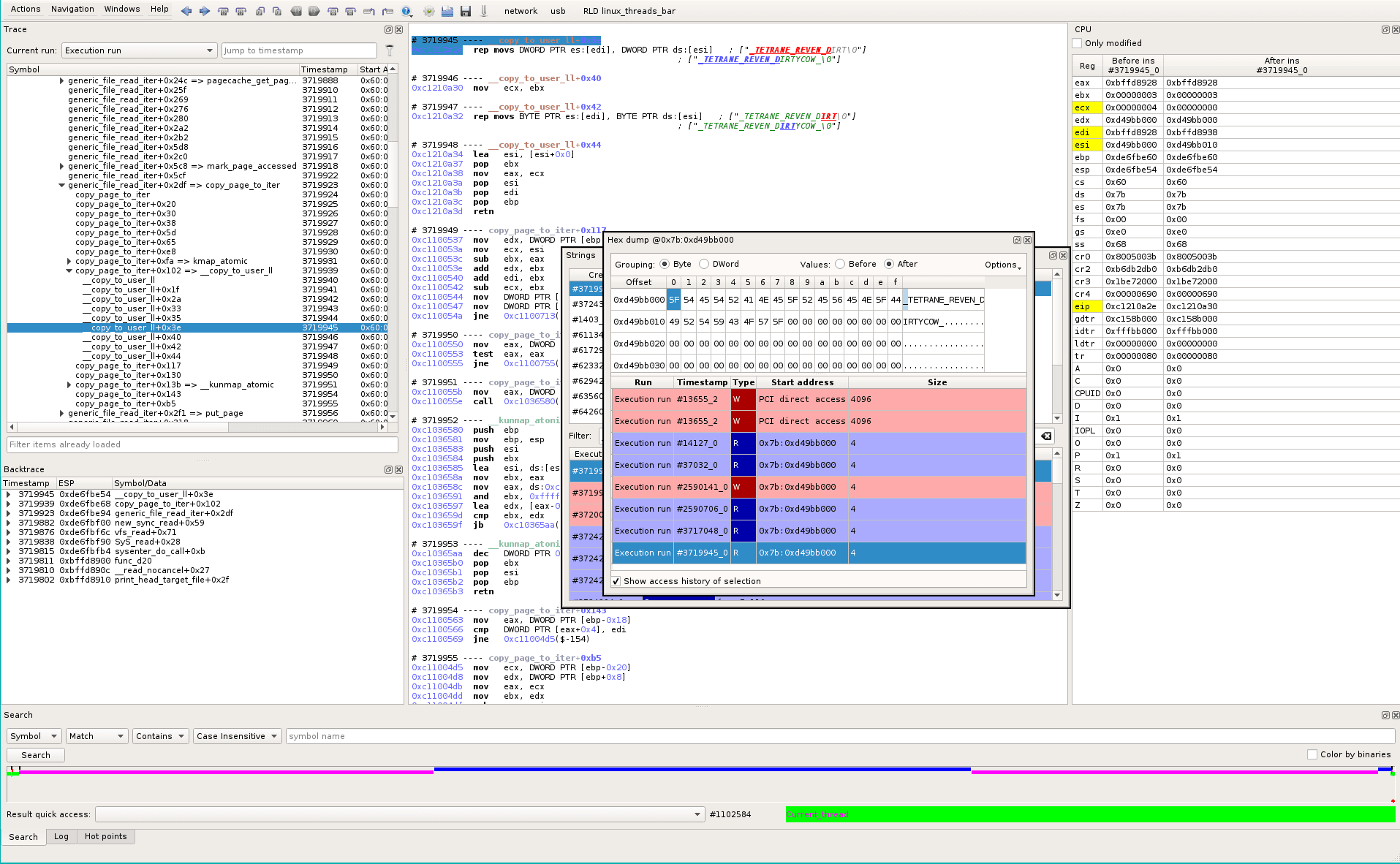Enable the Only modified checkbox in CPU panel

(x=1076, y=43)
